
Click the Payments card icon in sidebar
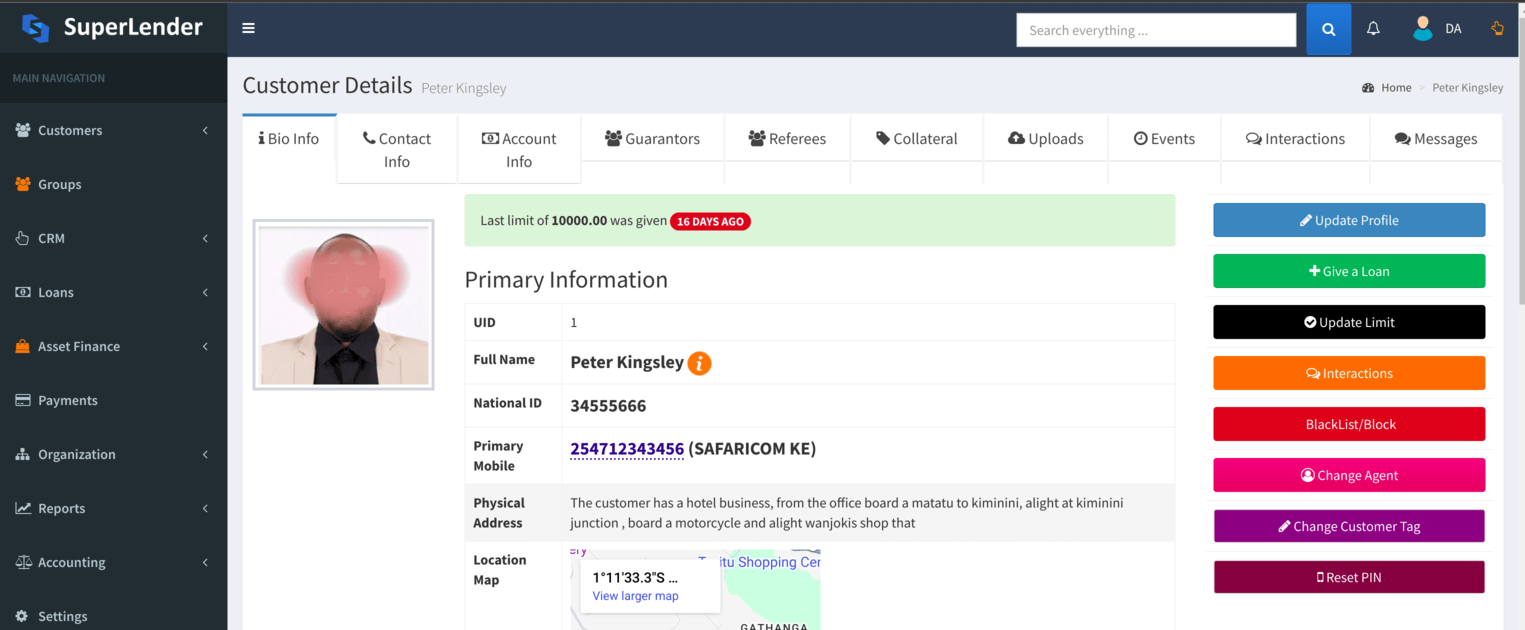(23, 400)
